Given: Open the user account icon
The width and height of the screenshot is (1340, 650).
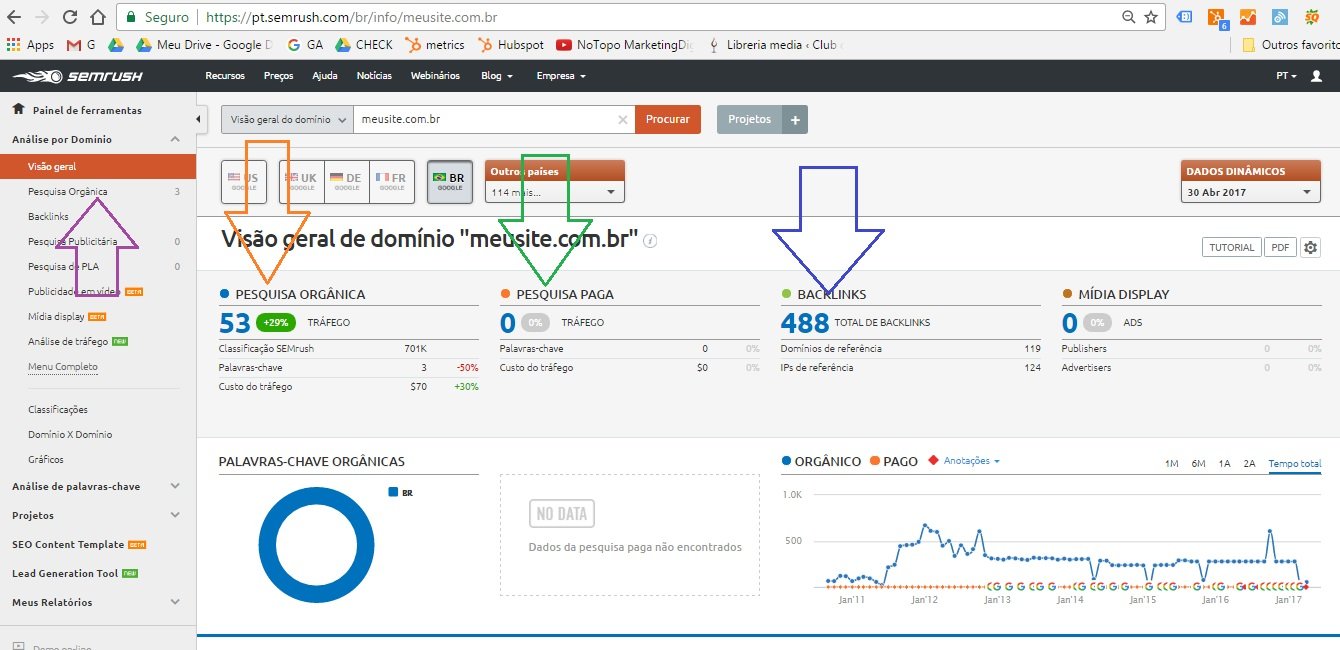Looking at the screenshot, I should click(1316, 76).
